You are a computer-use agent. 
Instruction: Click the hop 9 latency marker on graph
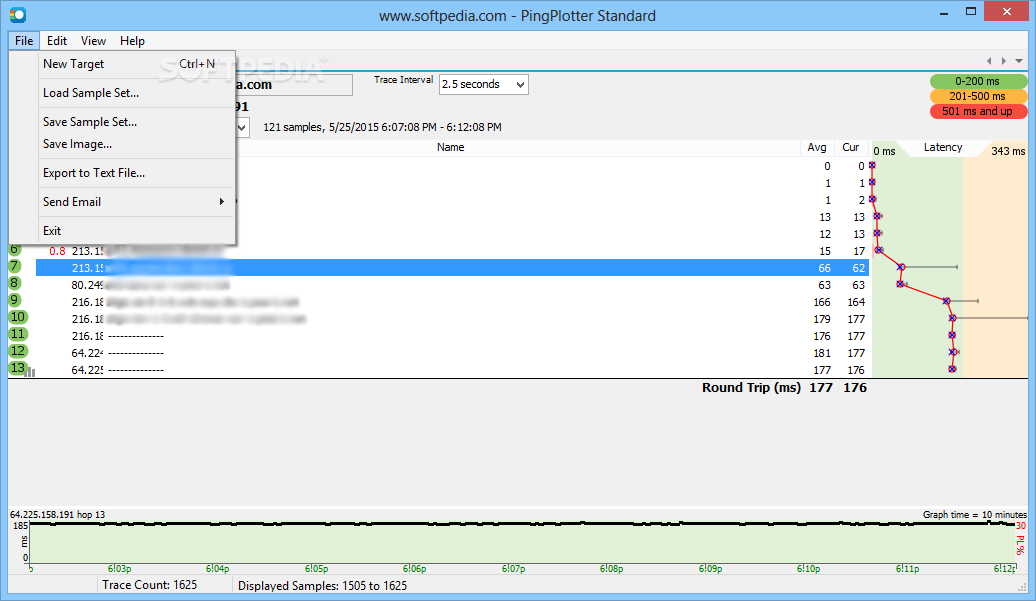point(947,301)
